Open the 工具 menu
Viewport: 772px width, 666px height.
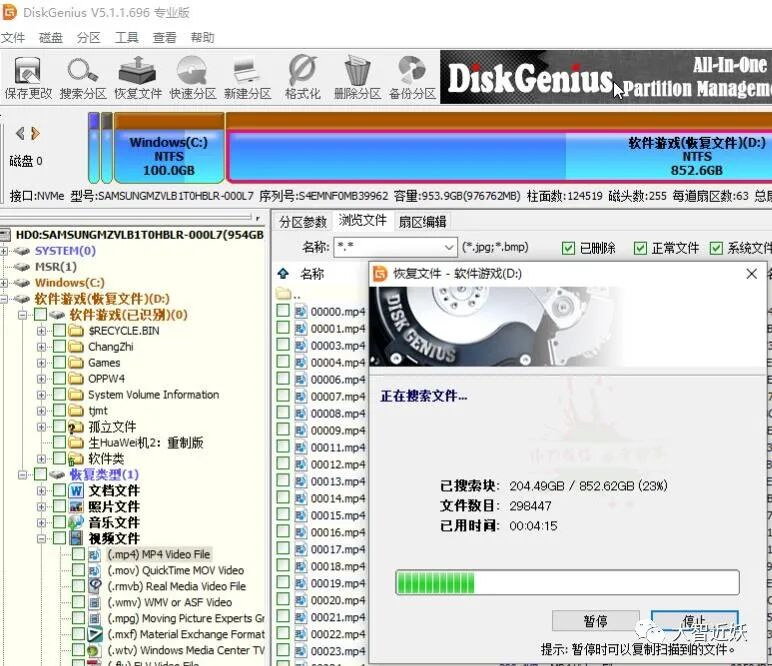(x=127, y=38)
